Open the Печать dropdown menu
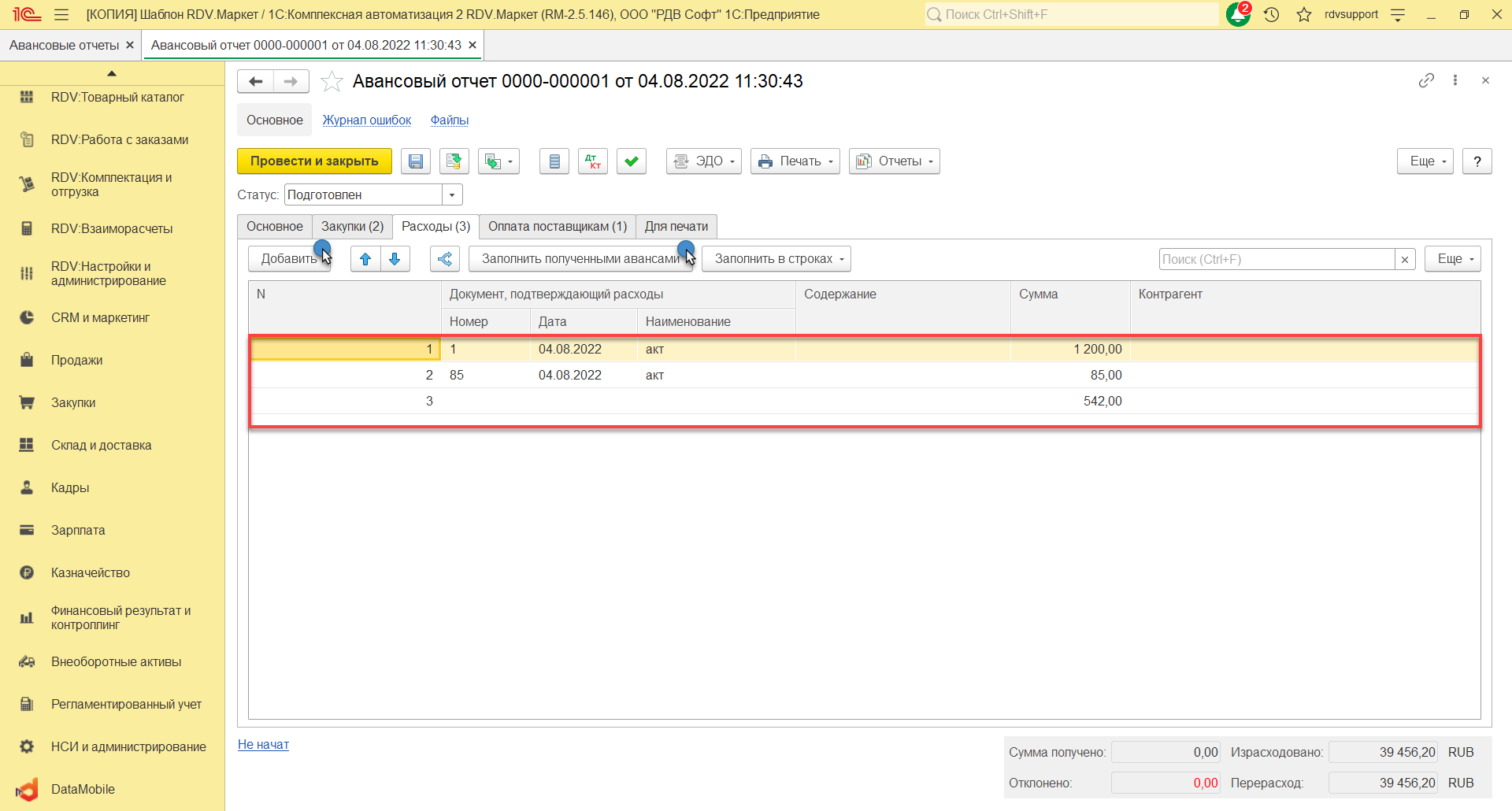Image resolution: width=1512 pixels, height=811 pixels. pyautogui.click(x=795, y=161)
